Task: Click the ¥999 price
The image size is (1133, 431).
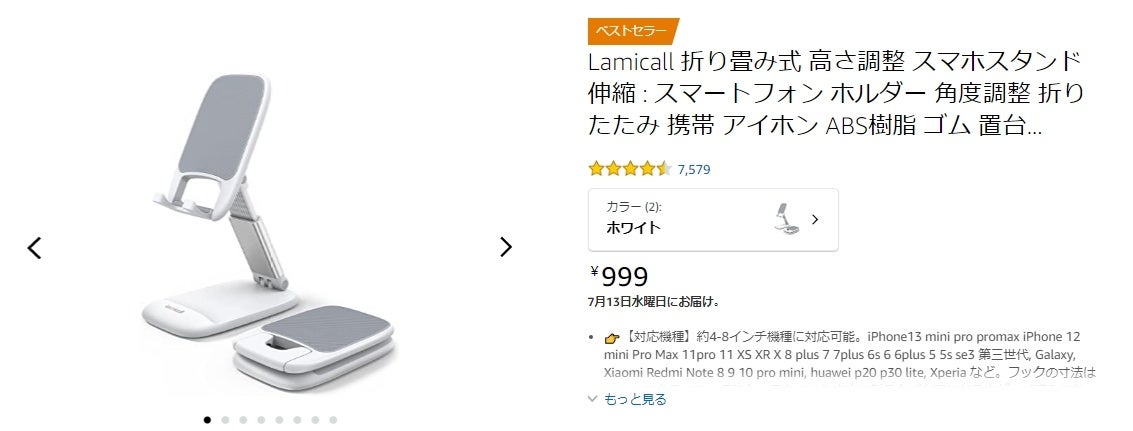Action: click(x=620, y=276)
